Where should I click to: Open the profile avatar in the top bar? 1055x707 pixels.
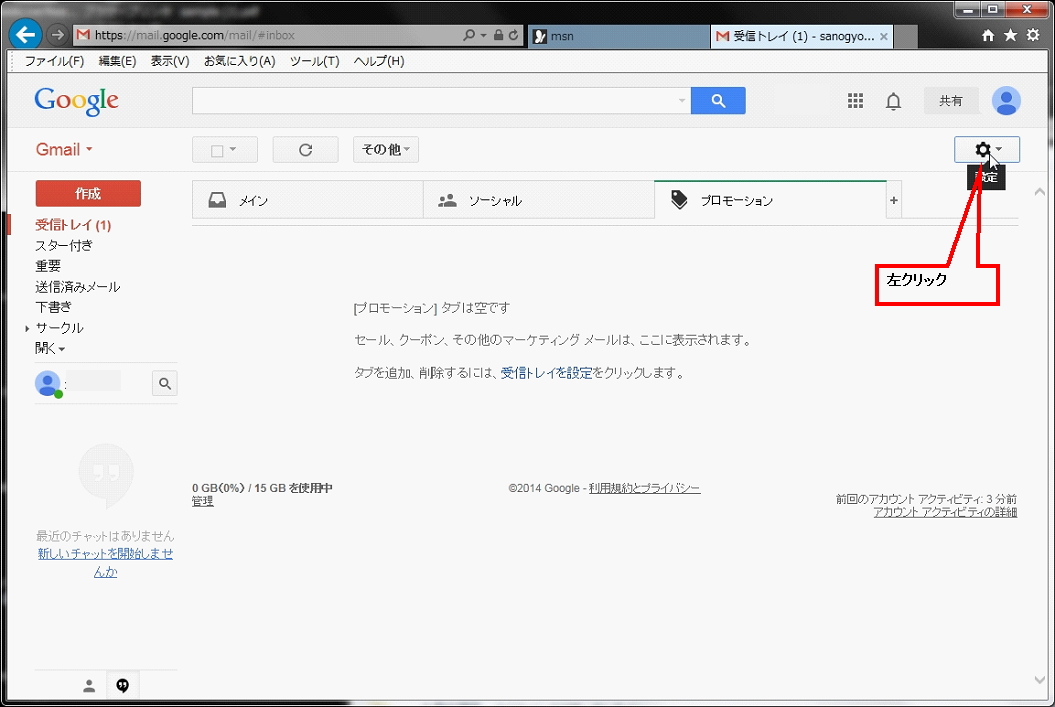(x=1006, y=100)
